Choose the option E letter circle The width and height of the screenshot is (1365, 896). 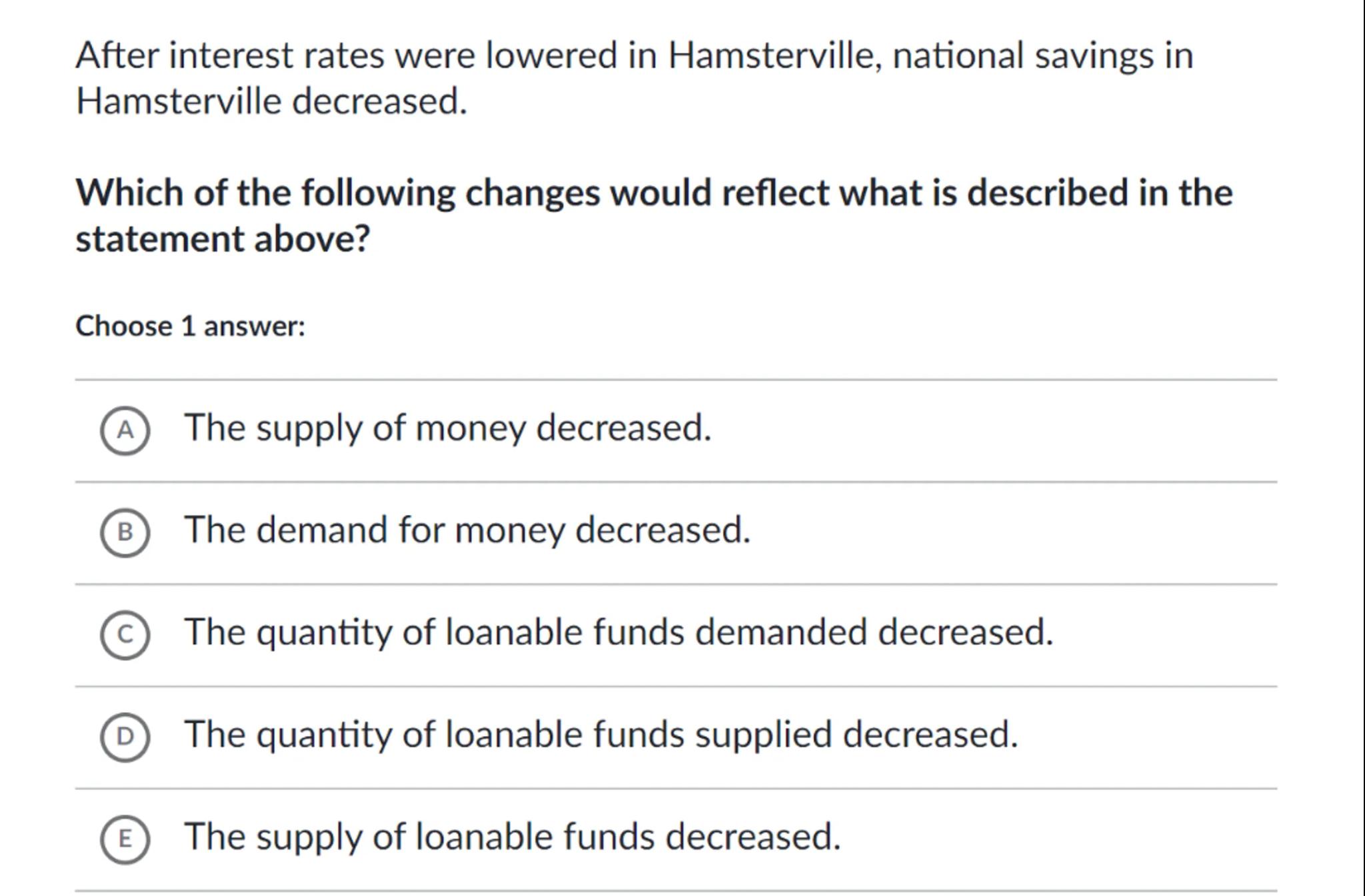tap(125, 839)
